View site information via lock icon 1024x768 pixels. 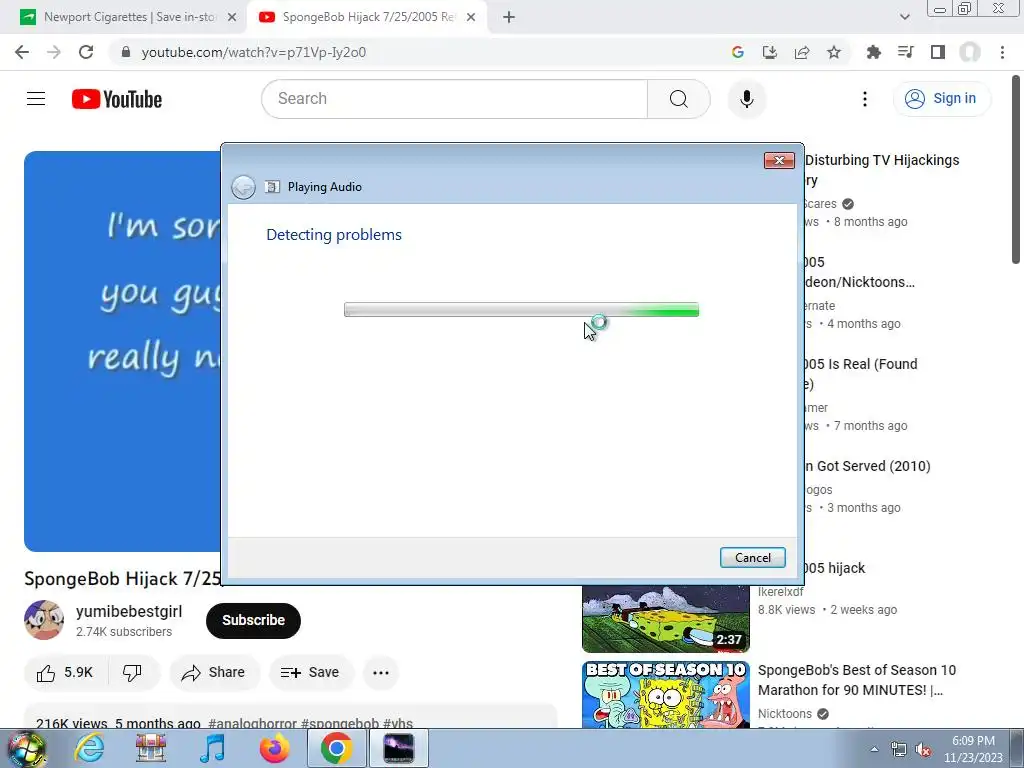coord(126,52)
